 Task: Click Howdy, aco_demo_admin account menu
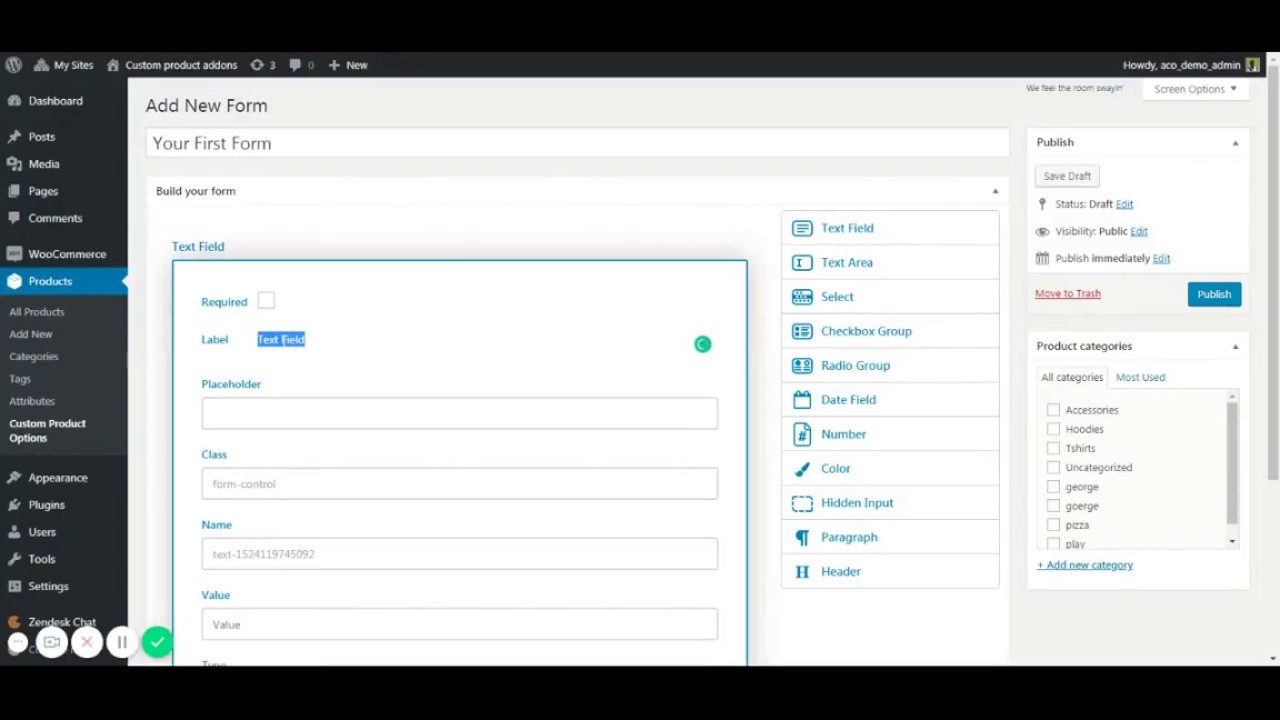(x=1190, y=65)
